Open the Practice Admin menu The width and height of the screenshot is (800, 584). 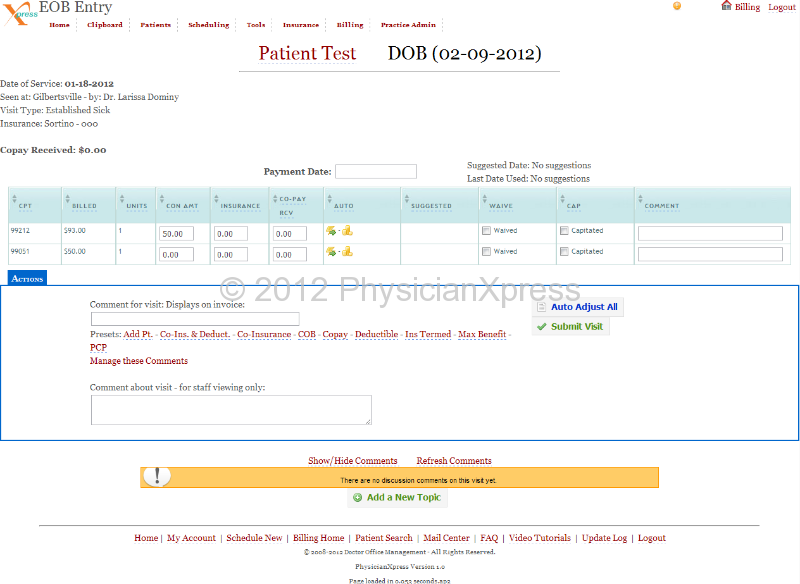click(x=409, y=25)
